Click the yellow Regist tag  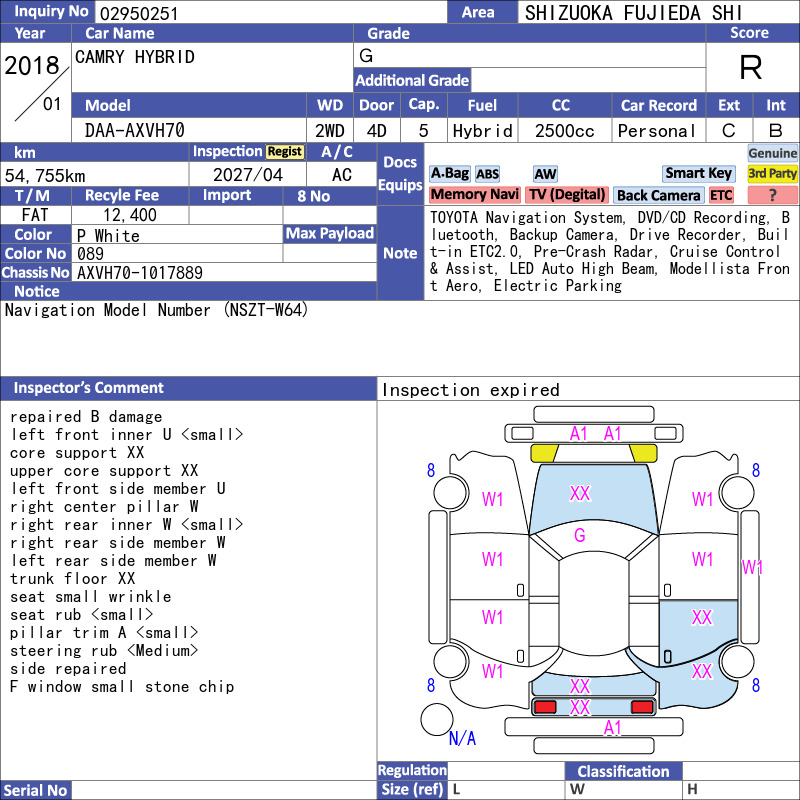pyautogui.click(x=285, y=152)
